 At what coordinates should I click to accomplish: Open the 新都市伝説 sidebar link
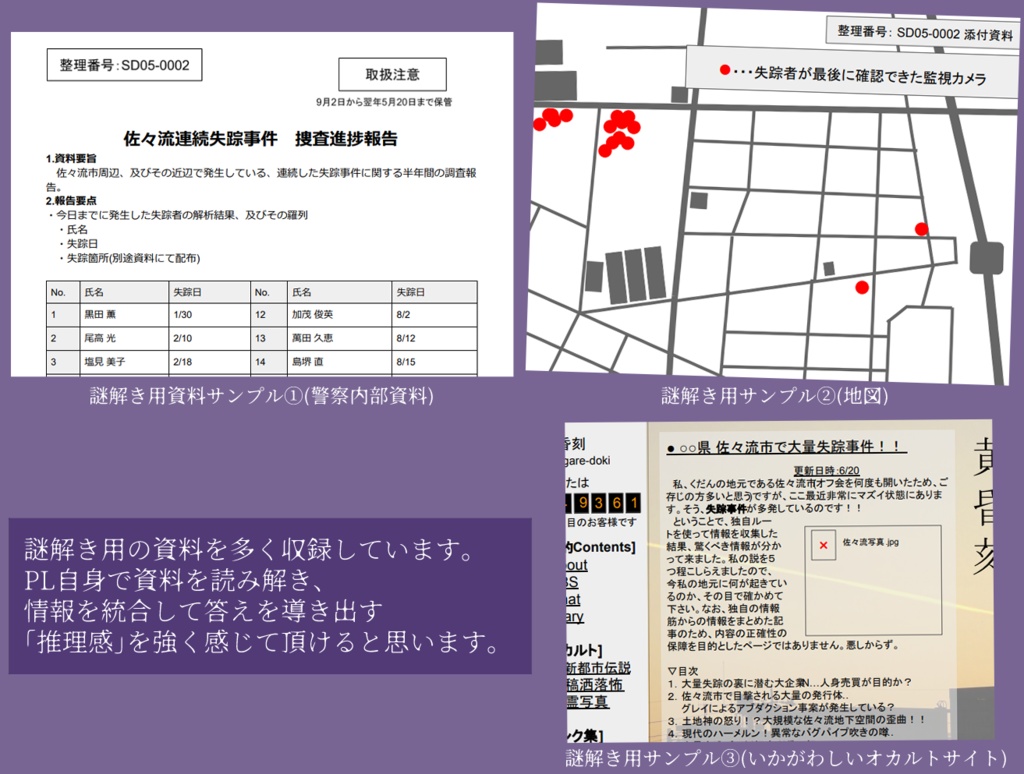click(x=598, y=668)
